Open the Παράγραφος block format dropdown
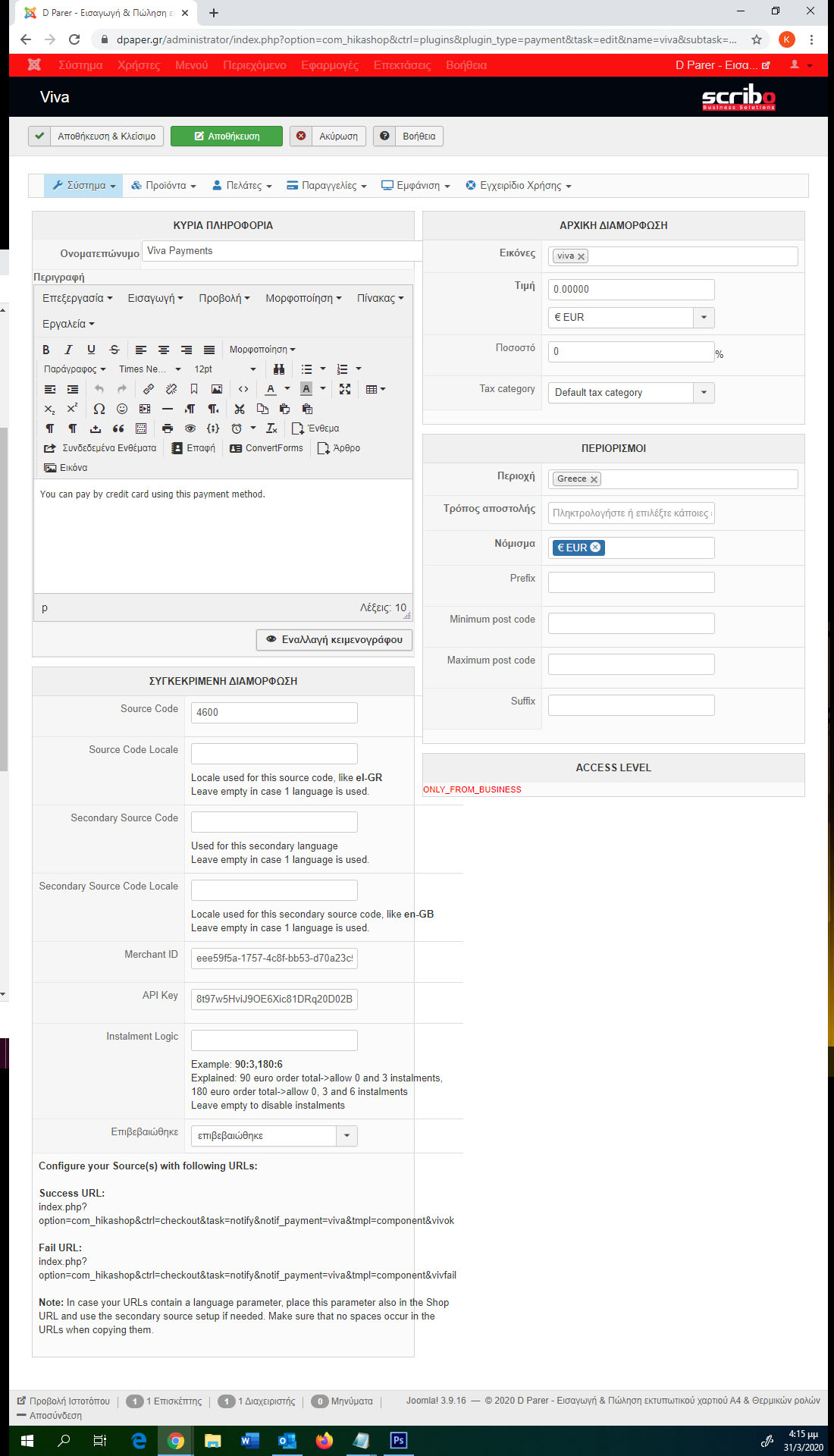834x1456 pixels. tap(74, 369)
